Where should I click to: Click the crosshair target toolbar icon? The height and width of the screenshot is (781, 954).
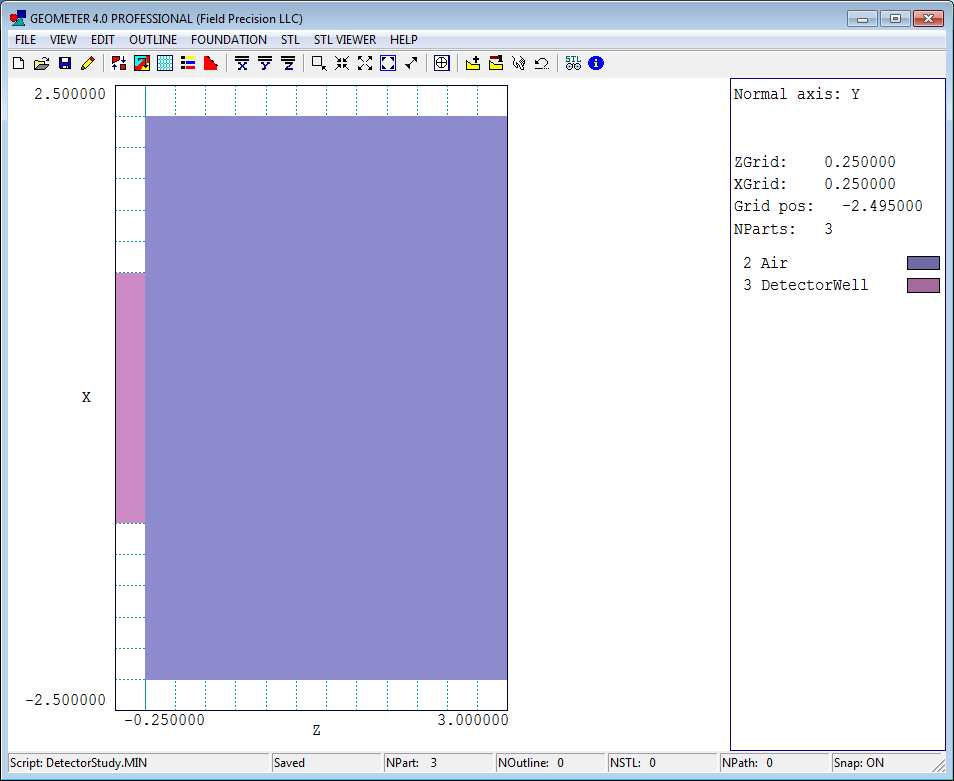point(441,63)
